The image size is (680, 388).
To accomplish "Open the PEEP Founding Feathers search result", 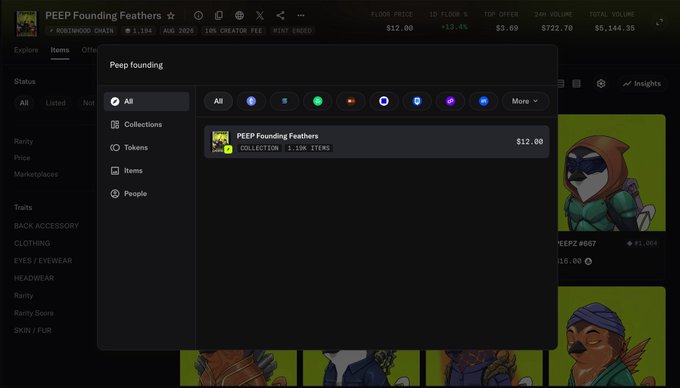I will 376,142.
